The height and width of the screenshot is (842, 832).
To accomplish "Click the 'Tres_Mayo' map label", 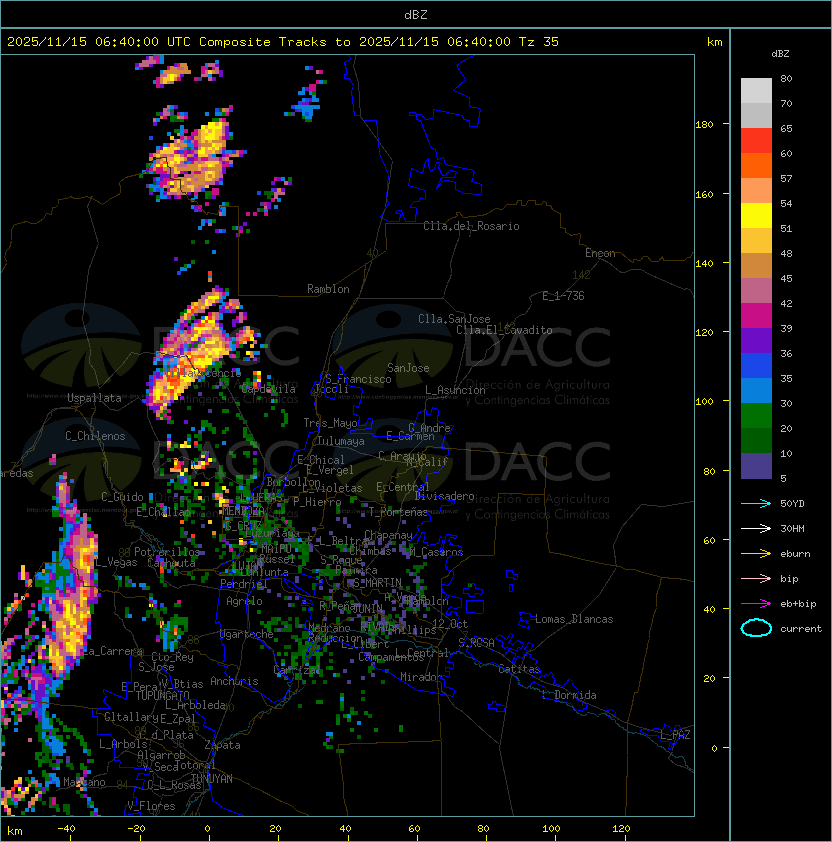I will 330,423.
